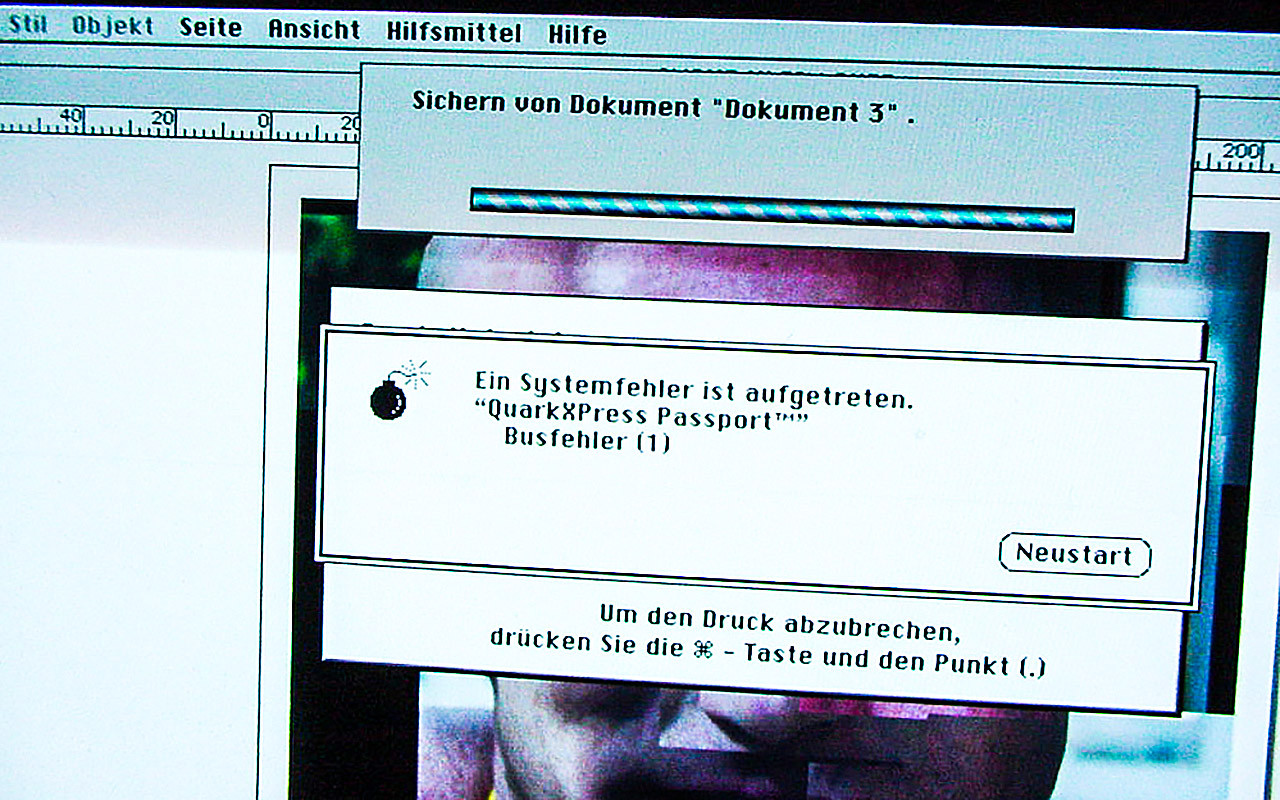Open the Seite menu
Screen dimensions: 1280x800
[x=211, y=28]
